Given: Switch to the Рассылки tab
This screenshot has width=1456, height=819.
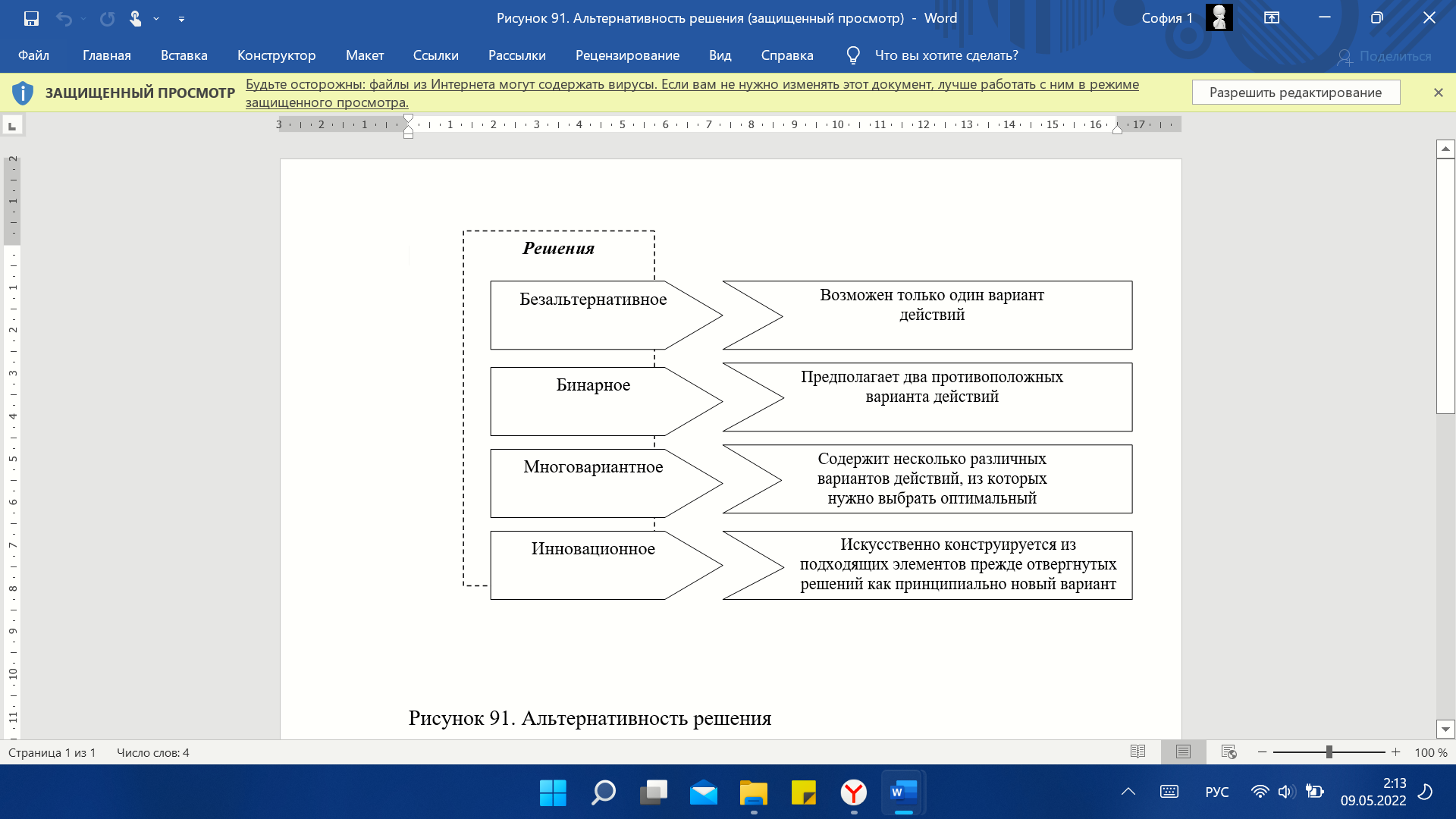Looking at the screenshot, I should coord(517,55).
